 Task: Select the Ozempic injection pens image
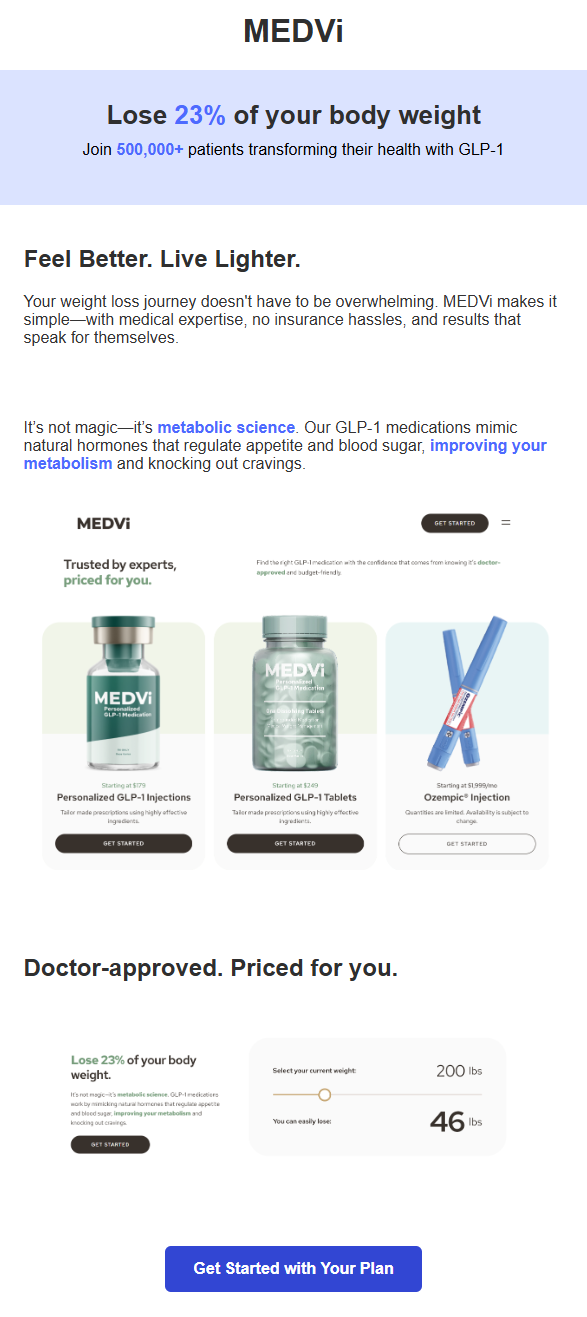pos(467,692)
